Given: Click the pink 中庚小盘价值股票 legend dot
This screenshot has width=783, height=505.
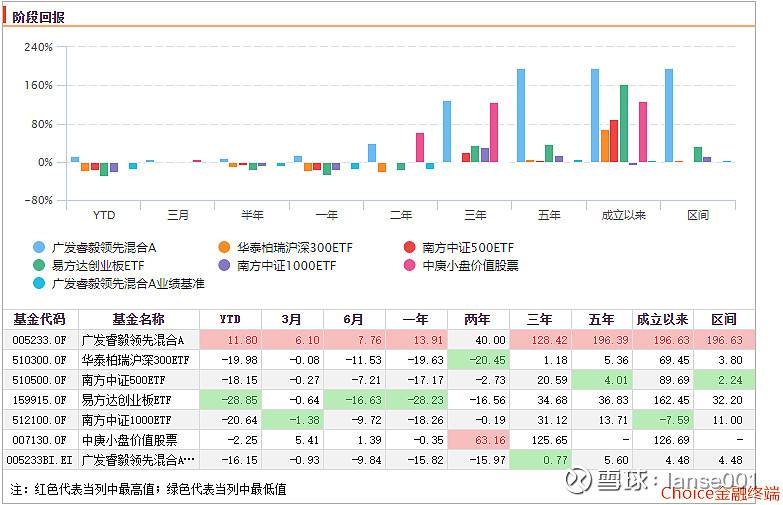Looking at the screenshot, I should click(409, 265).
